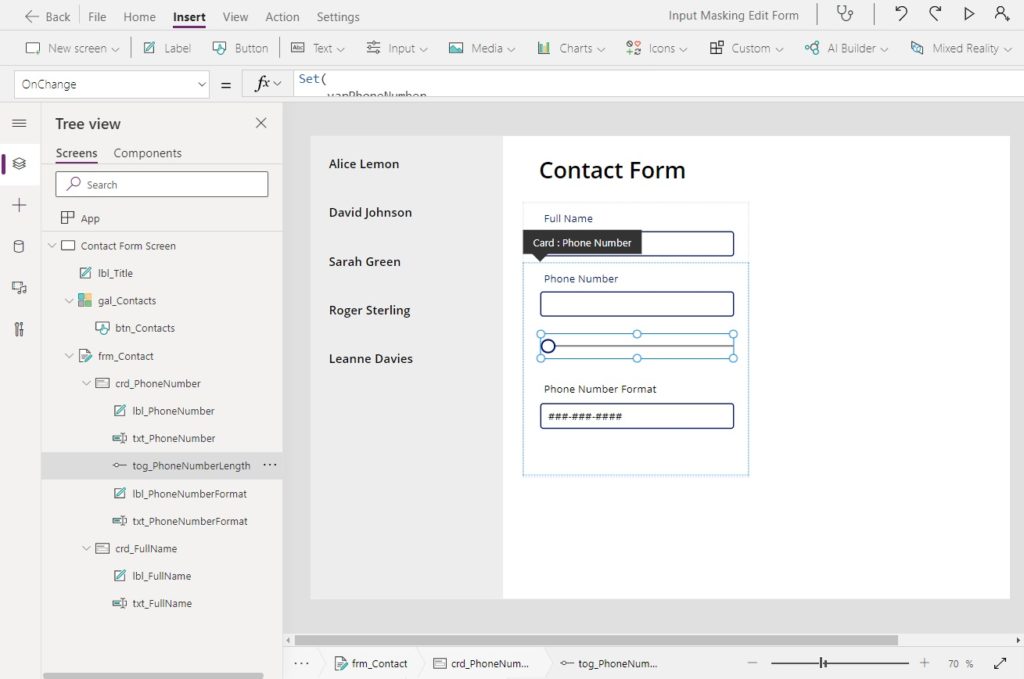The height and width of the screenshot is (679, 1024).
Task: Open Advanced tools icon in left rail
Action: pos(19,329)
